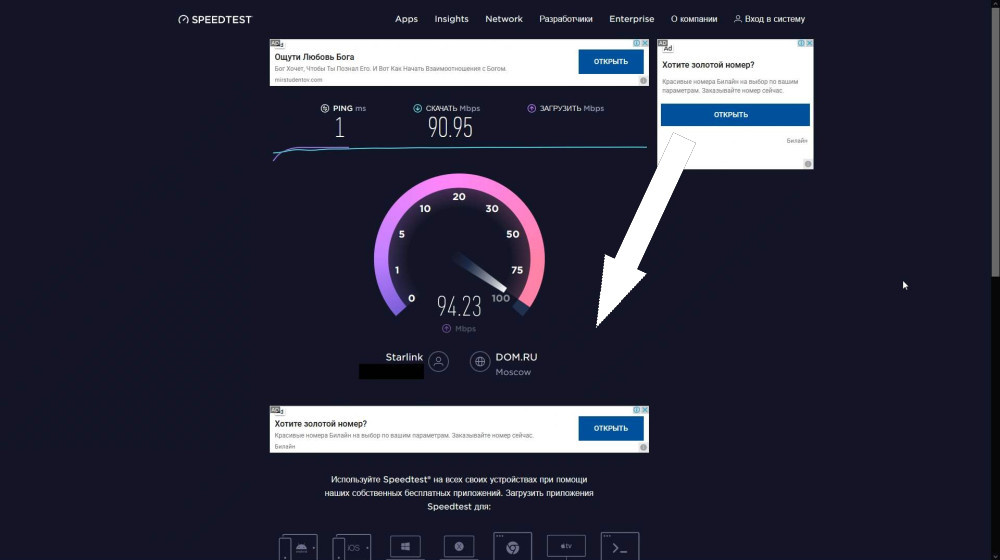Open the Разработчики menu
Image resolution: width=1000 pixels, height=560 pixels.
[566, 19]
